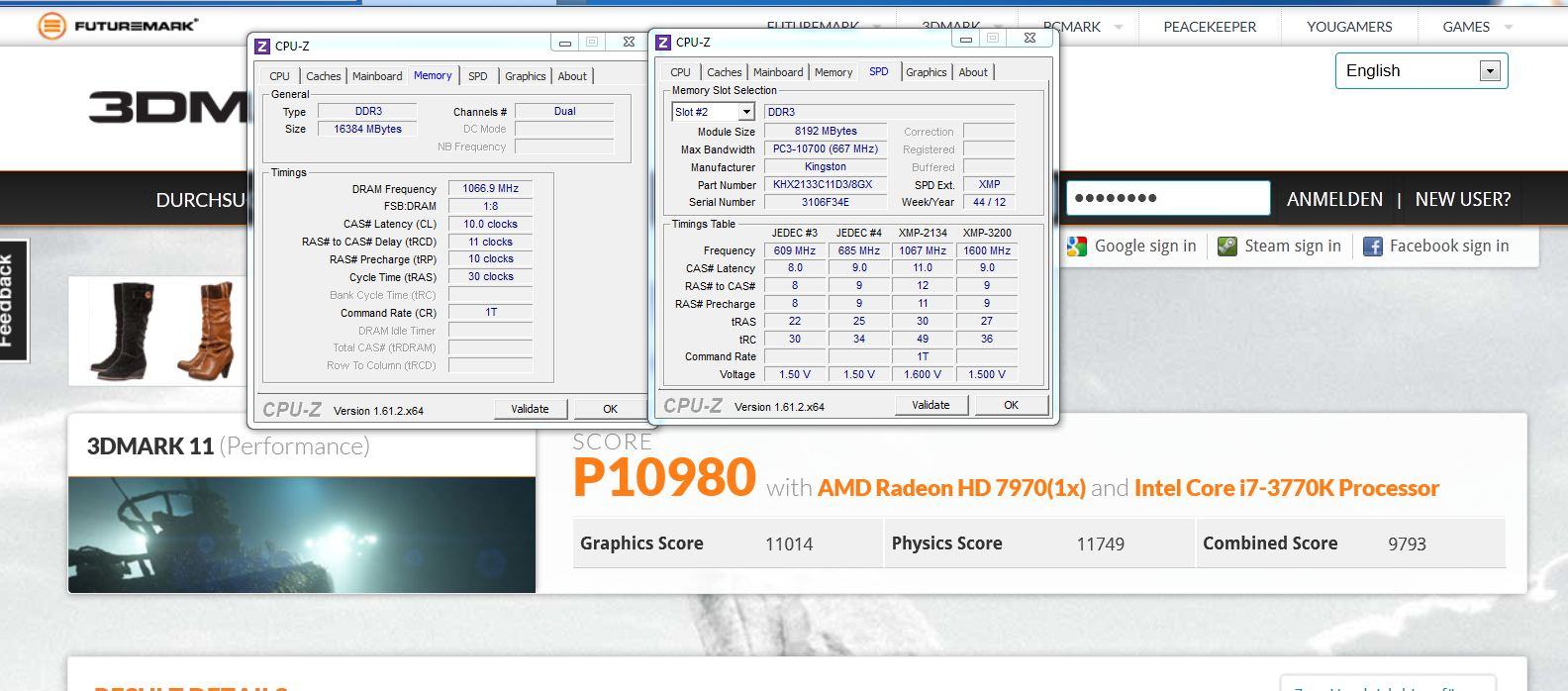Open the Caches tab in the right CPU-Z window
Viewport: 1568px width, 691px height.
coord(725,72)
